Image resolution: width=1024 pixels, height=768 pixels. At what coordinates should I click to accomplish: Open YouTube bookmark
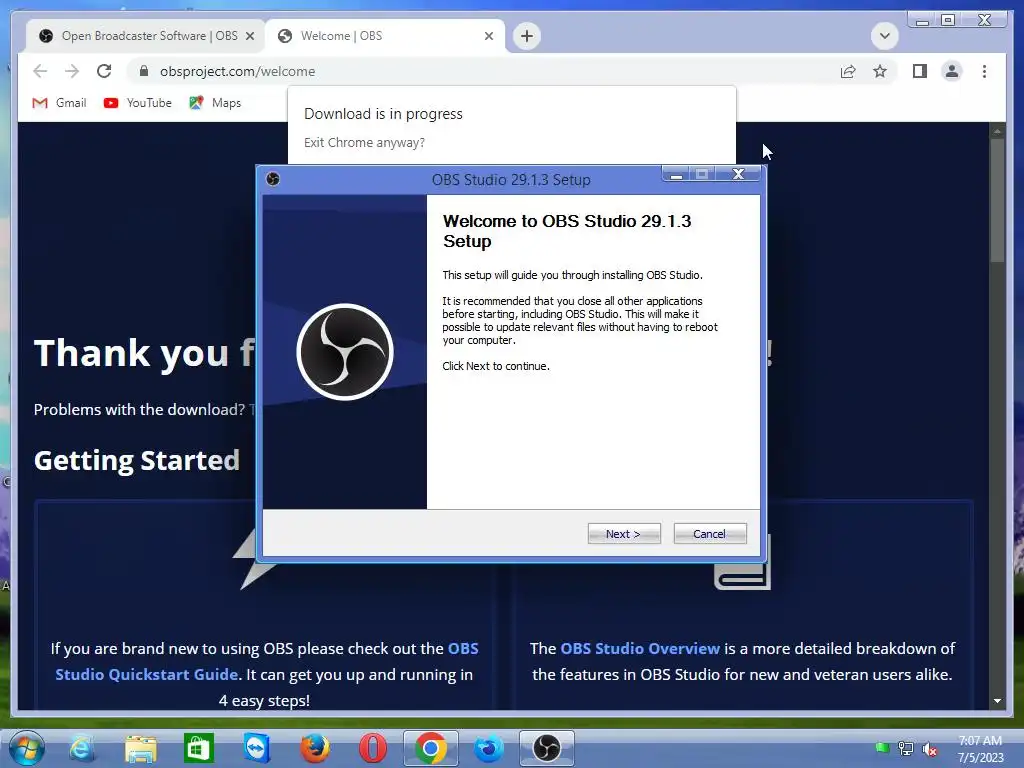coord(138,103)
